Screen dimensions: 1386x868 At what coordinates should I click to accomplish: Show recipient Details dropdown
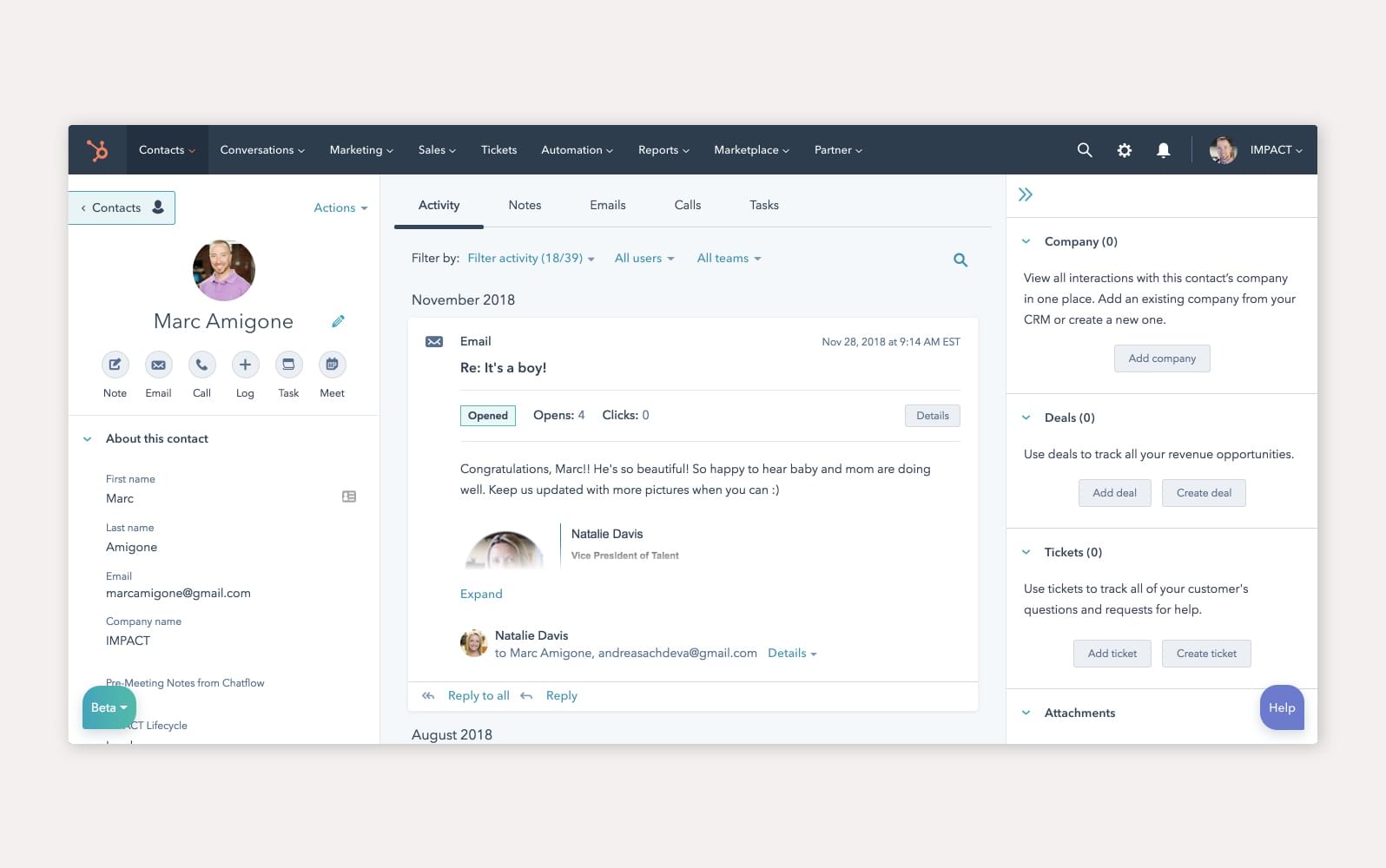[x=792, y=653]
